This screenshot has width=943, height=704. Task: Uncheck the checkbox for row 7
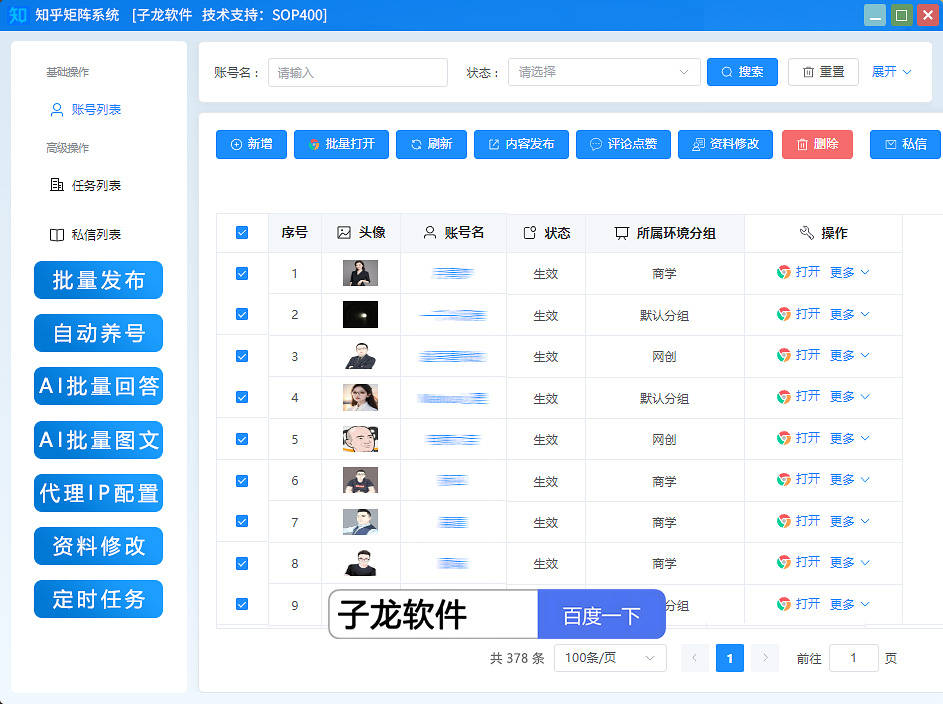[241, 521]
